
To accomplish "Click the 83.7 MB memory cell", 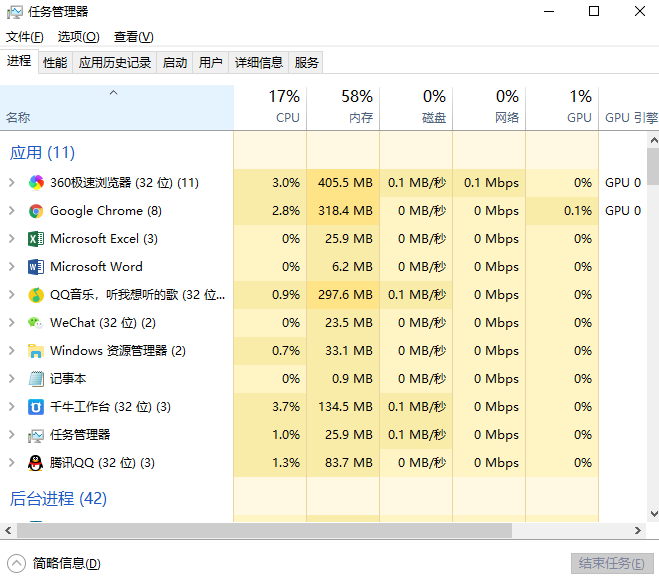I will (x=343, y=463).
